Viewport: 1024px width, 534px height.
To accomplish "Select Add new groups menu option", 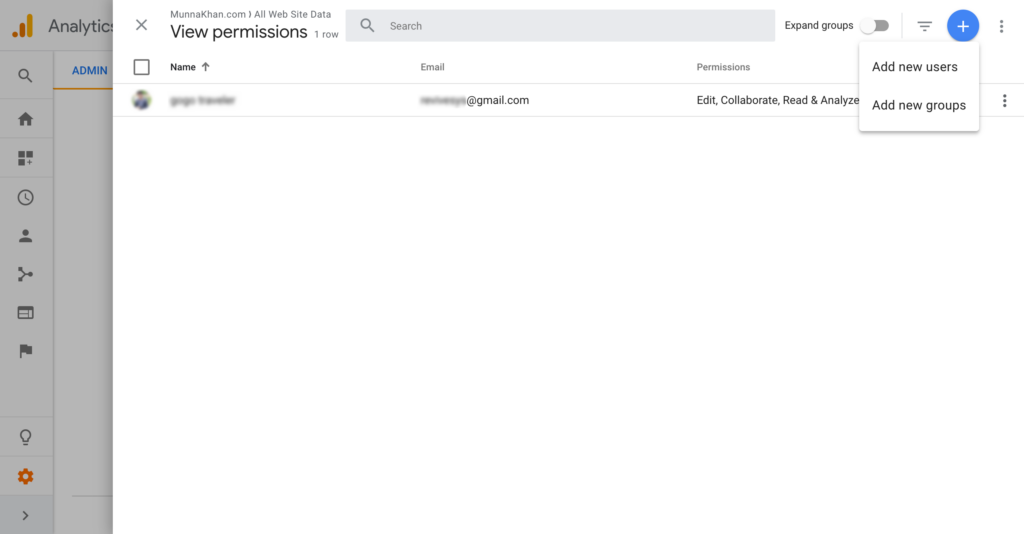I will (x=918, y=105).
